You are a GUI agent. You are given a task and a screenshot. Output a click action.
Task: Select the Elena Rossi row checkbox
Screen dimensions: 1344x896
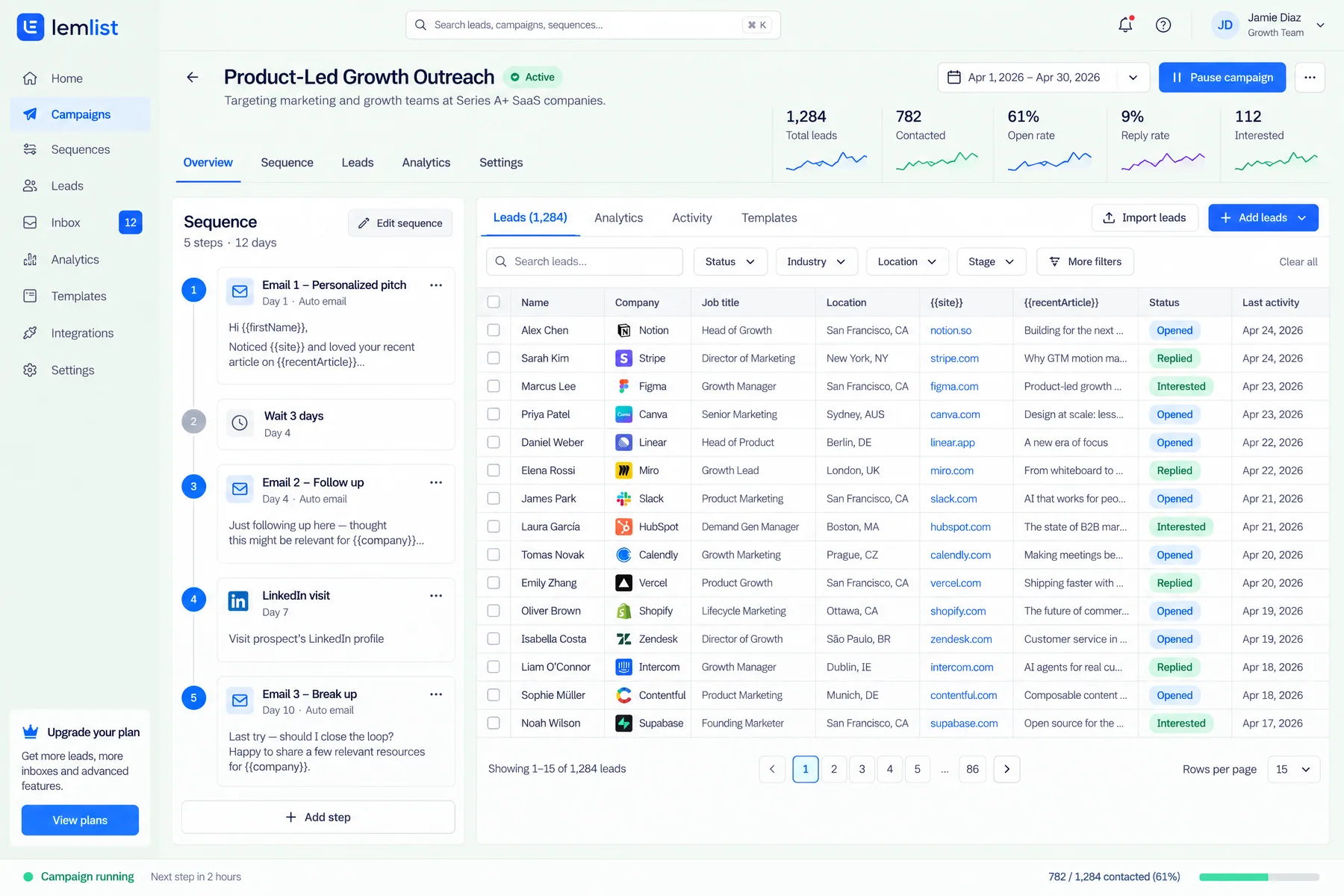[x=494, y=470]
